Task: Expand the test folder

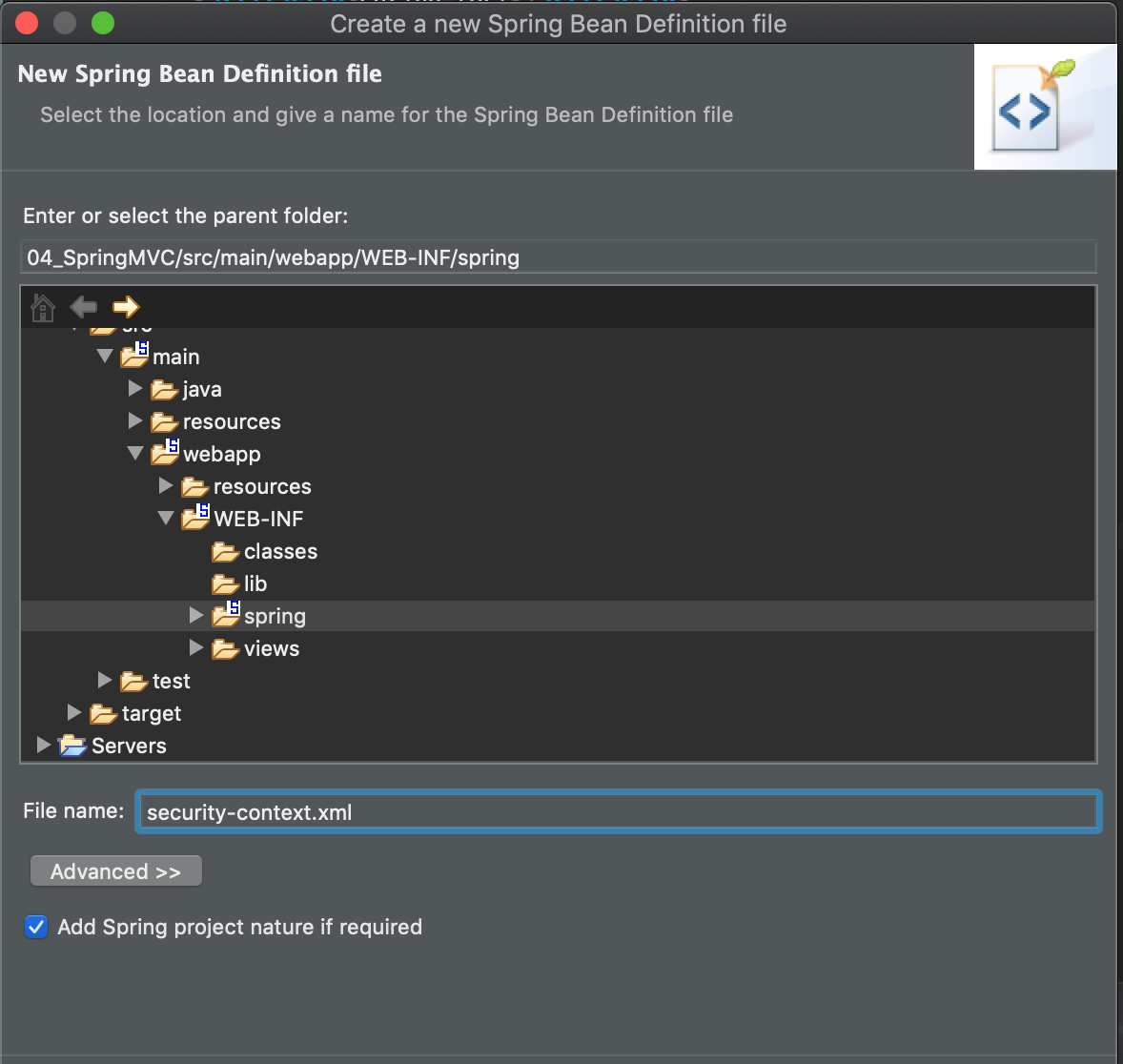Action: 105,680
